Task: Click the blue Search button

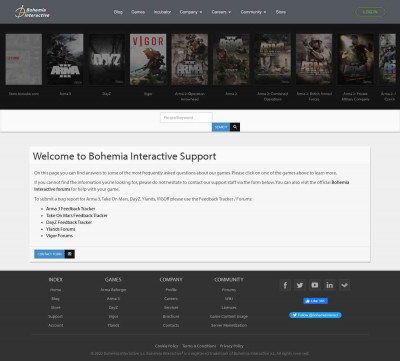Action: point(221,127)
